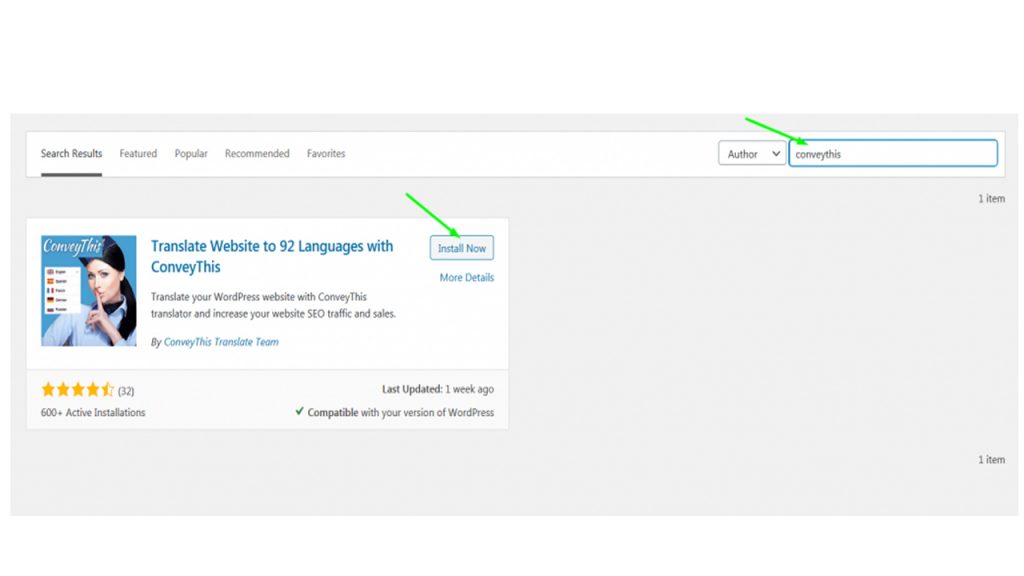Viewport: 1024px width, 576px height.
Task: Open the Translate Website to 92 Languages title link
Action: coord(272,256)
